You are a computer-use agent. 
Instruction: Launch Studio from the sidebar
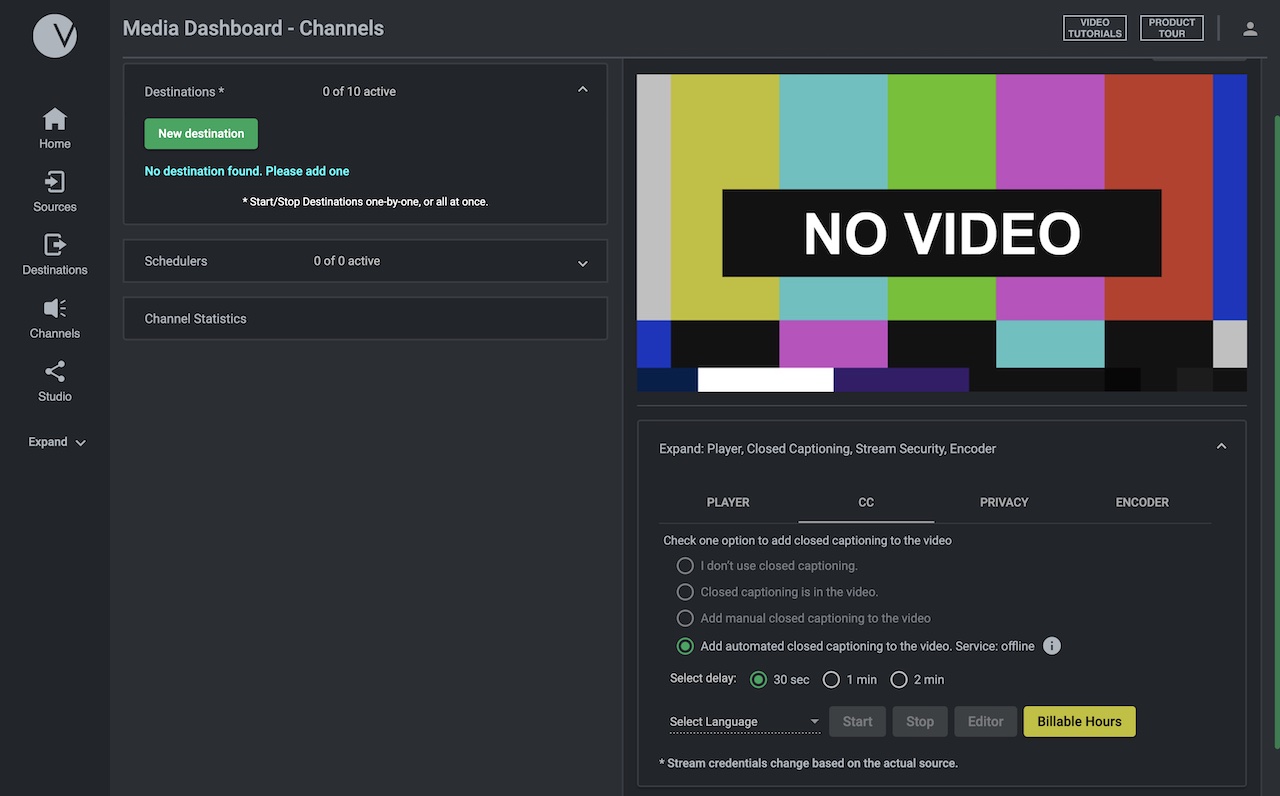click(x=54, y=380)
